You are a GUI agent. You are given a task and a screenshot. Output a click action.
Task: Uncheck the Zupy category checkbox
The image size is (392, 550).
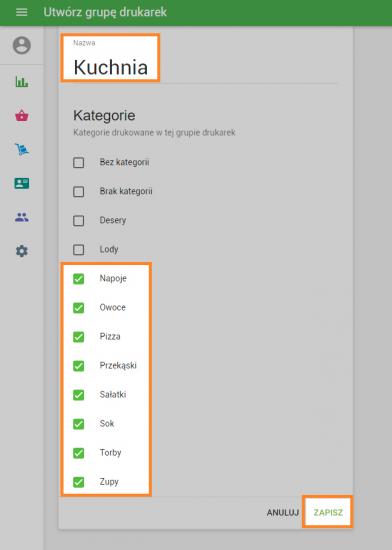tap(79, 482)
